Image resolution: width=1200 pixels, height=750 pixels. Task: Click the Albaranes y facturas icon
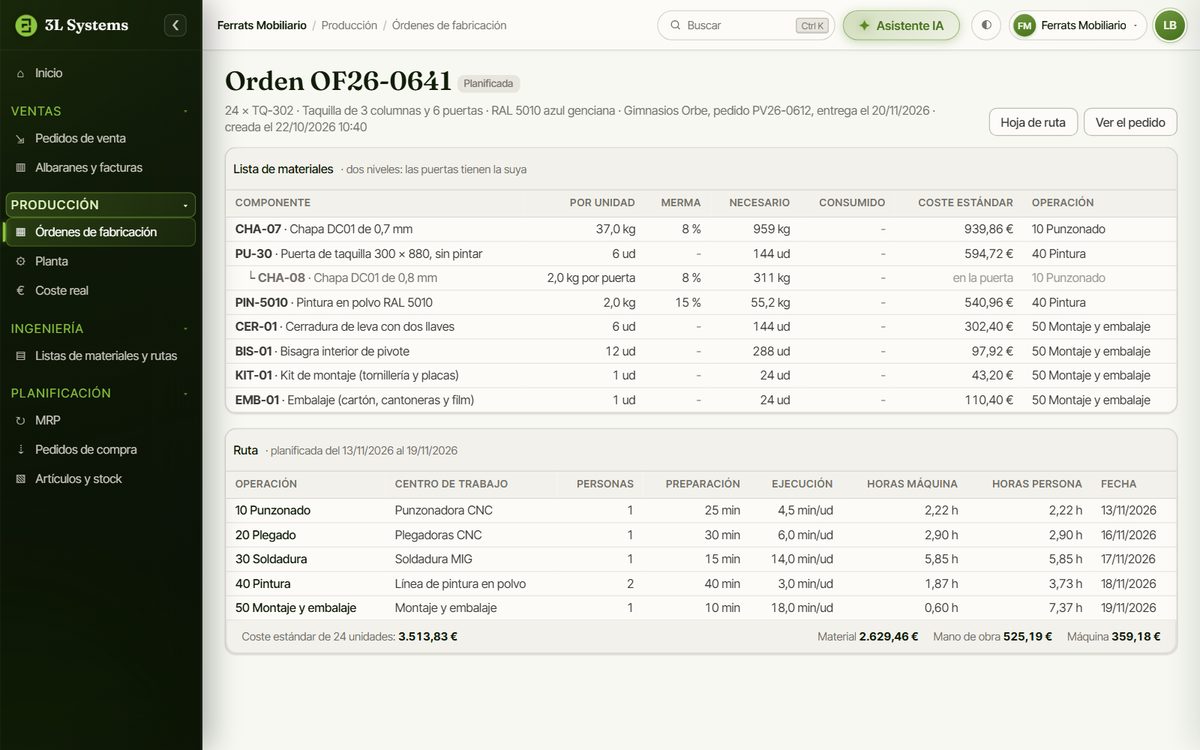point(21,167)
